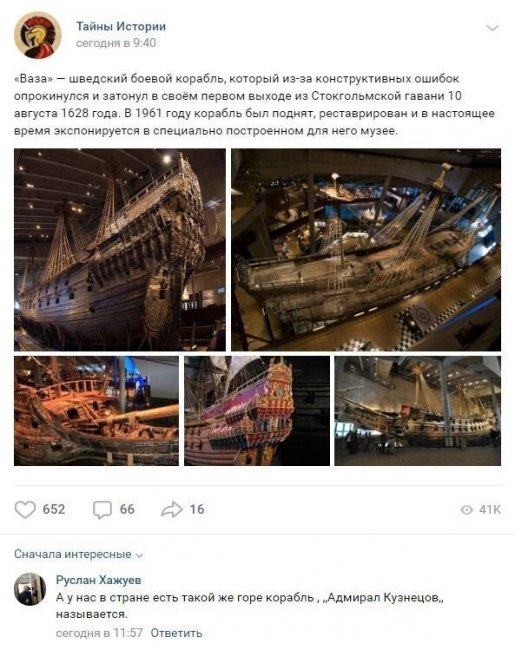Screen dimensions: 515x650
Task: Open the colorful painted ship model photo
Action: point(257,411)
